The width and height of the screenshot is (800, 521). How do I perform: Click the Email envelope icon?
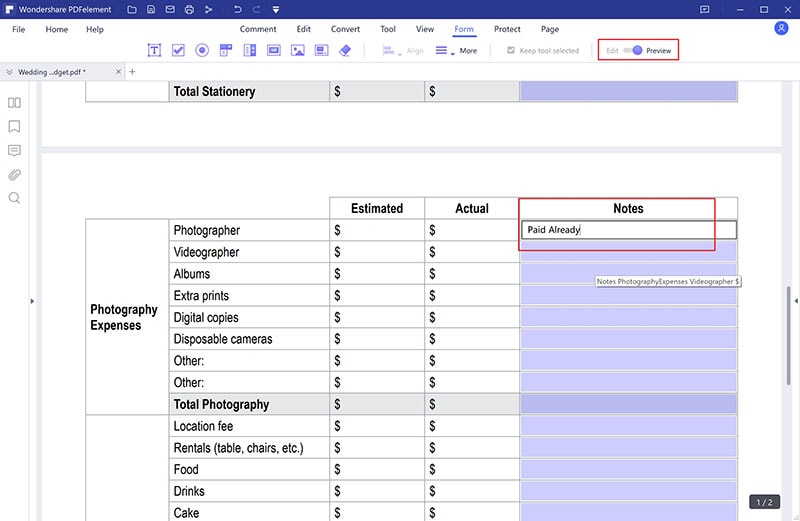(x=170, y=9)
